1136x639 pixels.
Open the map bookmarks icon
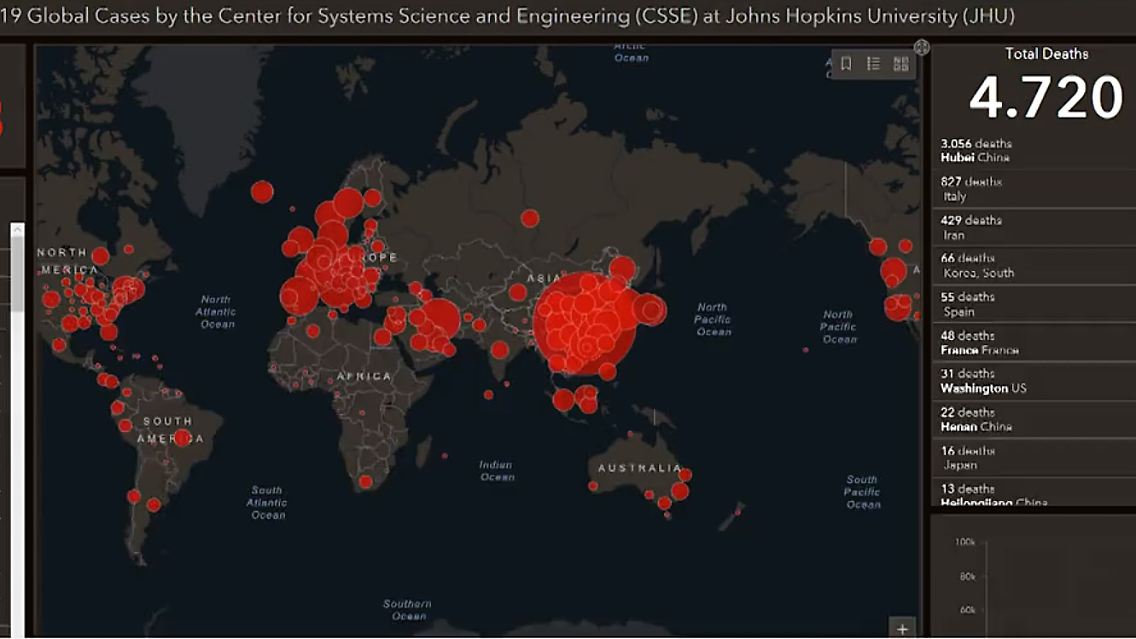[x=846, y=64]
